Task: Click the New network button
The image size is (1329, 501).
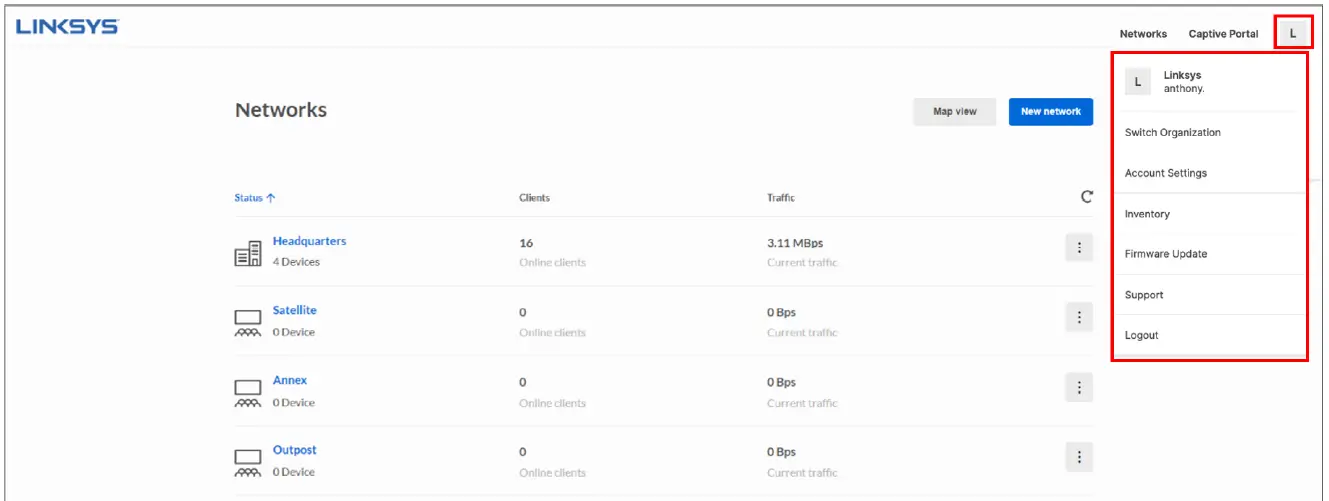Action: coord(1050,111)
